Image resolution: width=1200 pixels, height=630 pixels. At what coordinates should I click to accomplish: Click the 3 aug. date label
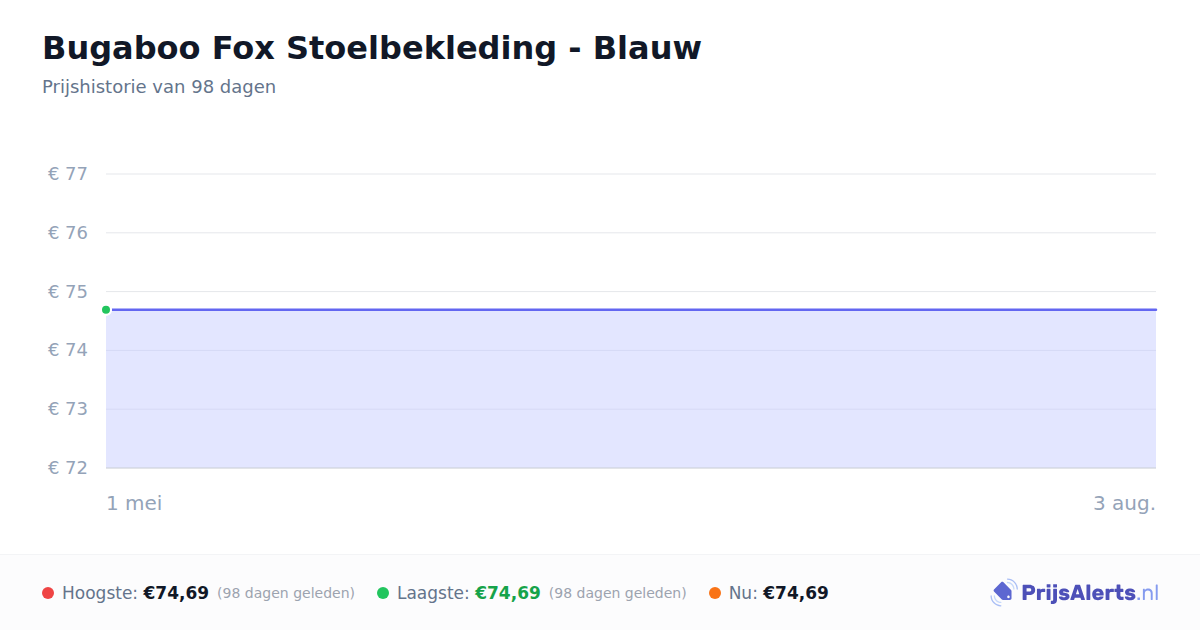point(1124,503)
